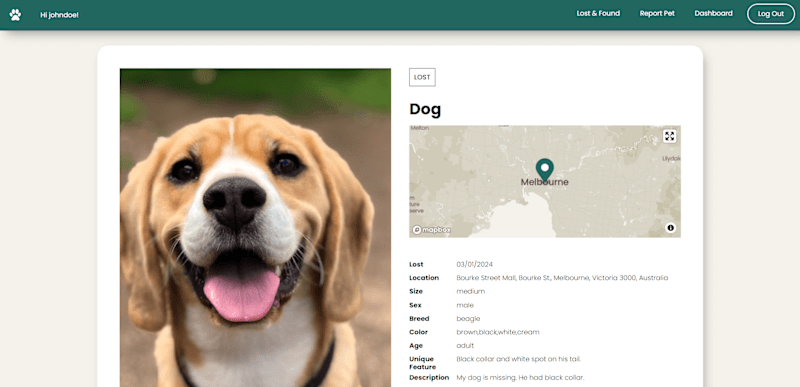Click the unique feature text about black collar
This screenshot has width=800, height=387.
click(x=518, y=359)
